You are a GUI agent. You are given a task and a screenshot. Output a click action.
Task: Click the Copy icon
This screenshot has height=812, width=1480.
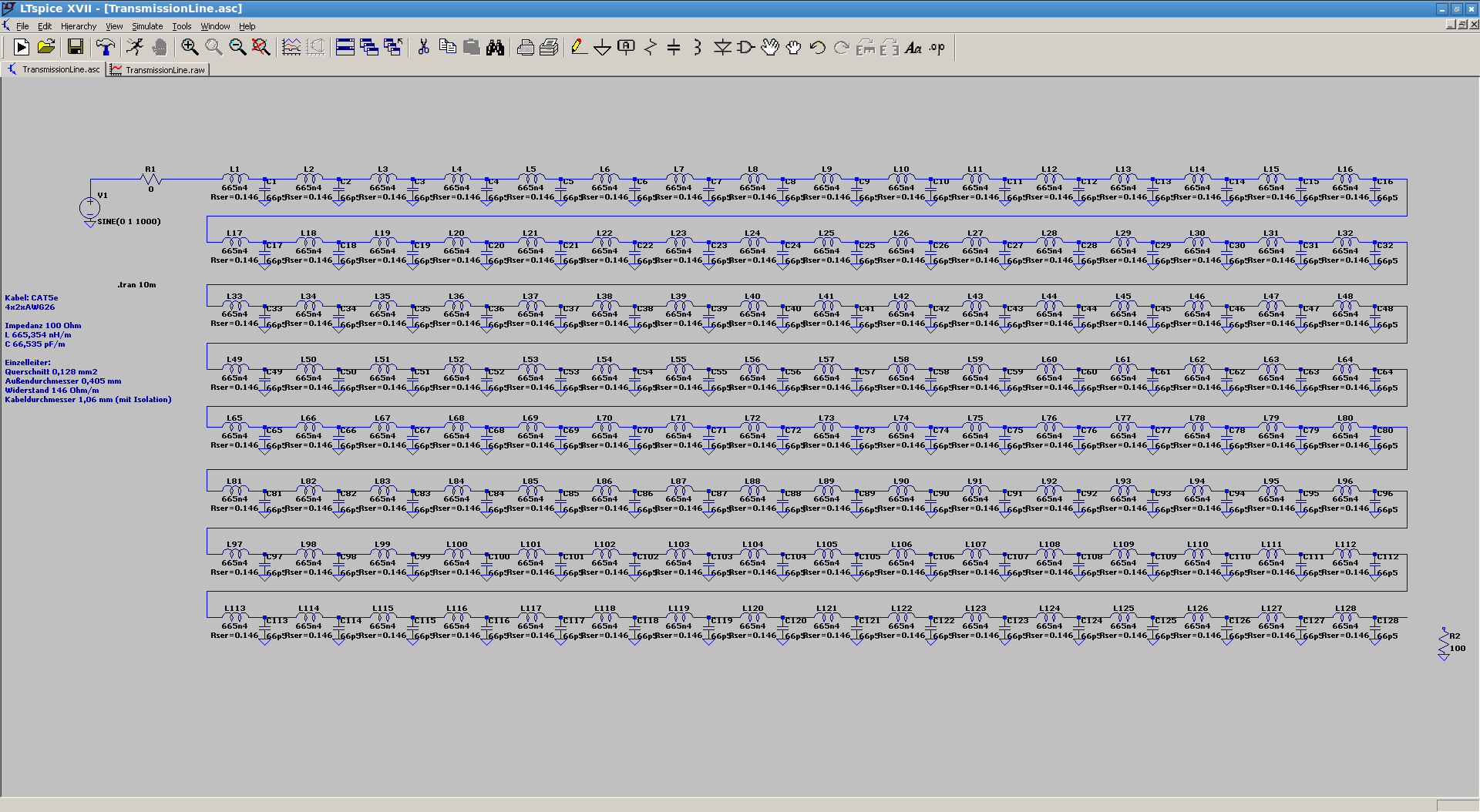(x=447, y=48)
